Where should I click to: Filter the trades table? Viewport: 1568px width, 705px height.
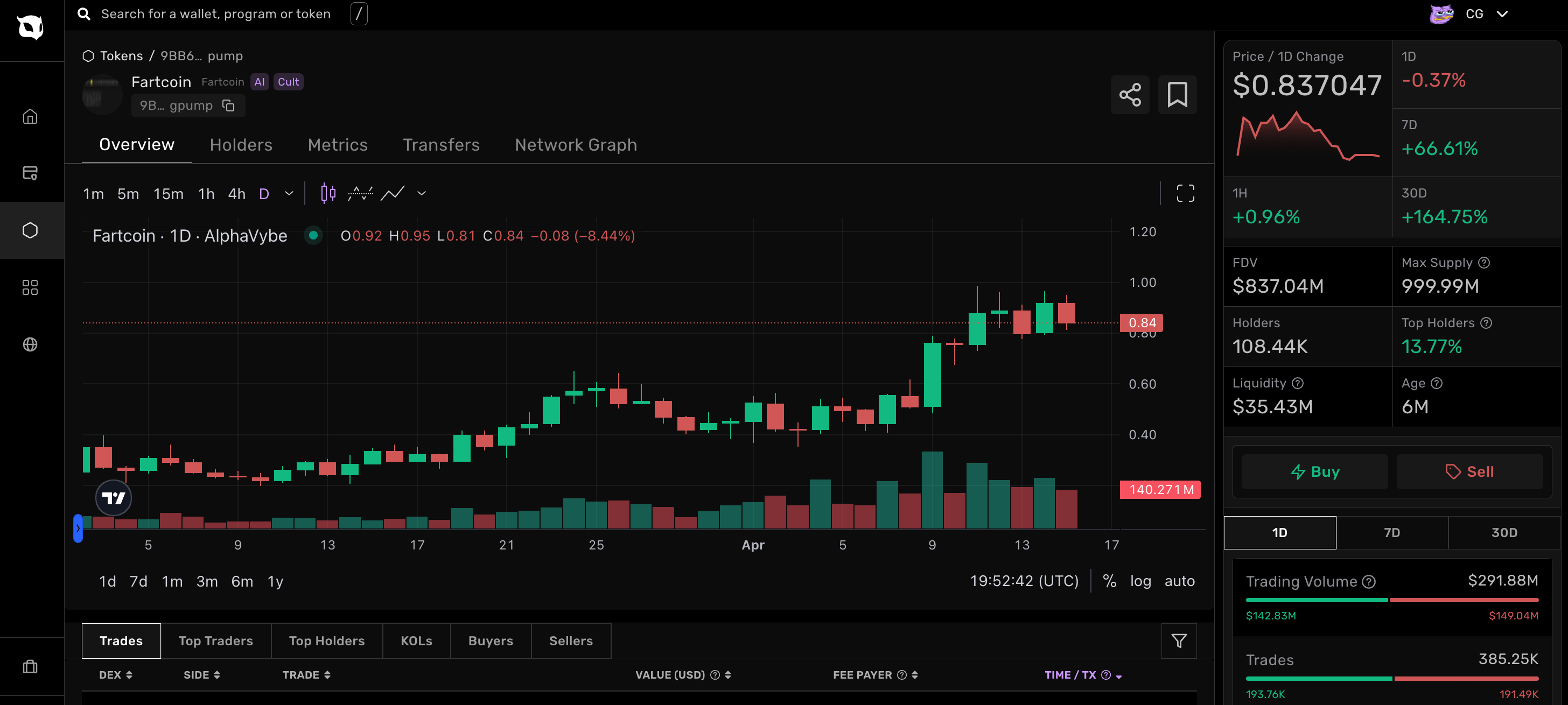tap(1179, 640)
